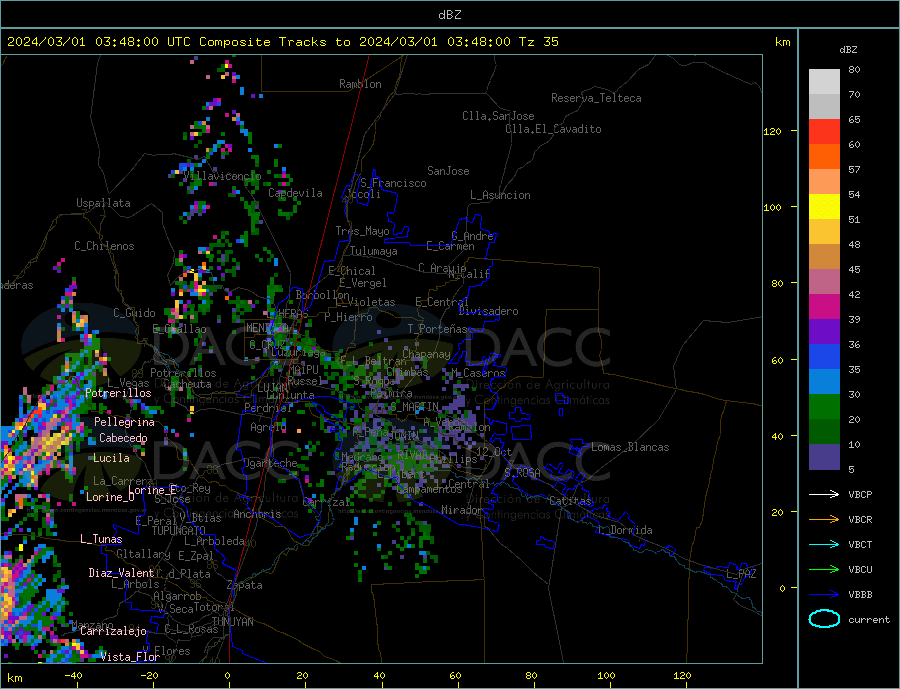Click the 'Mirador' map label
The height and width of the screenshot is (689, 900).
point(462,510)
